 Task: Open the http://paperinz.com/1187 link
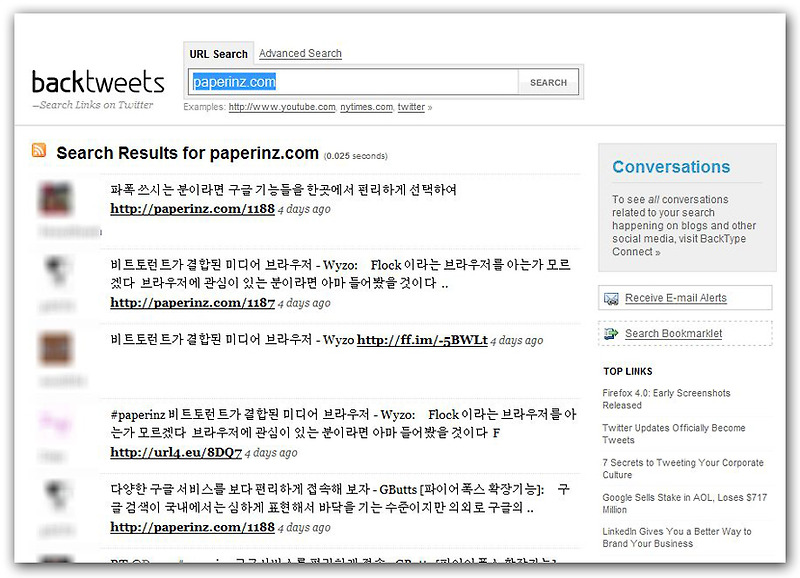tap(192, 303)
